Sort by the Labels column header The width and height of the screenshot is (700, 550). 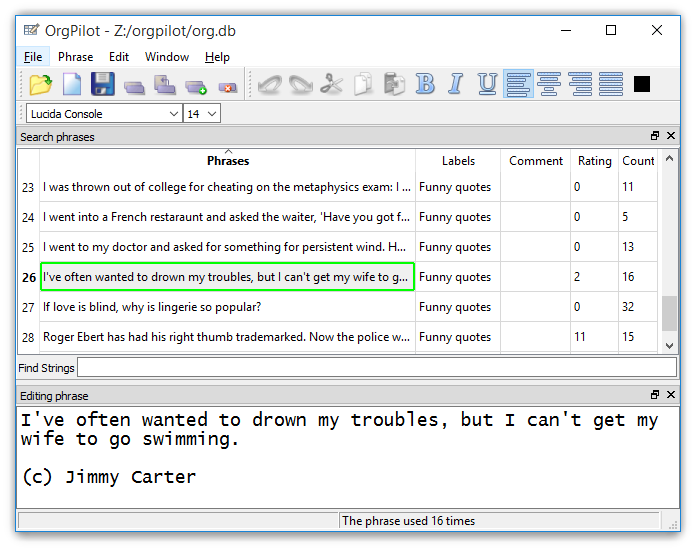click(x=458, y=161)
